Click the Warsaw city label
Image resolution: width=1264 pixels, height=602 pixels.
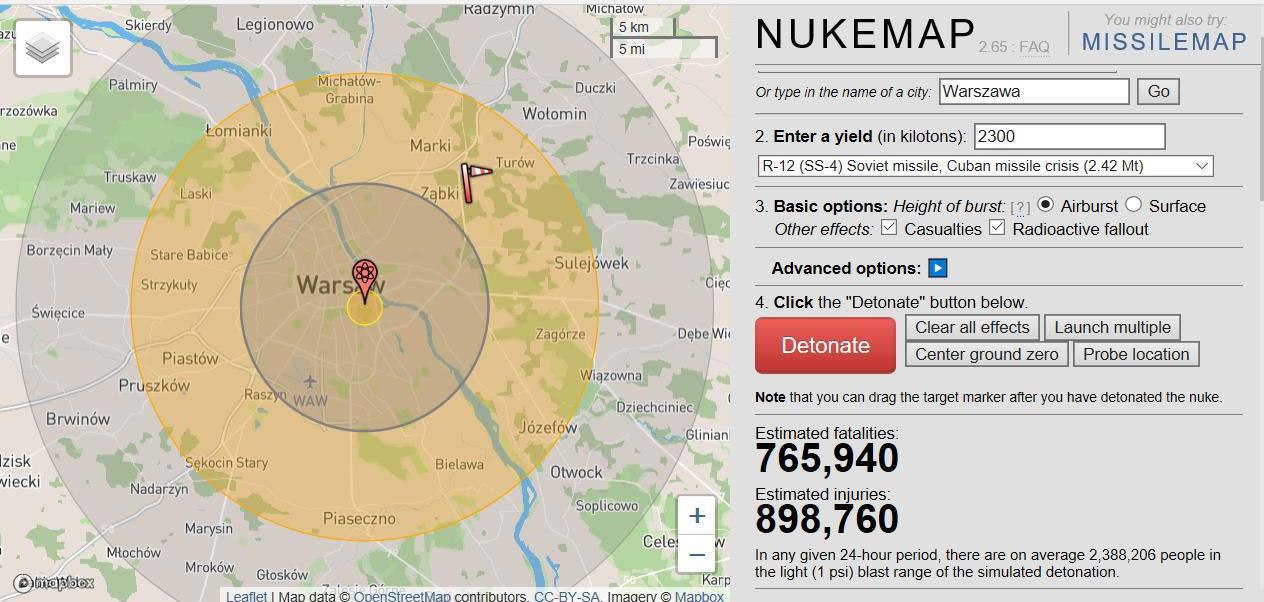tap(340, 285)
